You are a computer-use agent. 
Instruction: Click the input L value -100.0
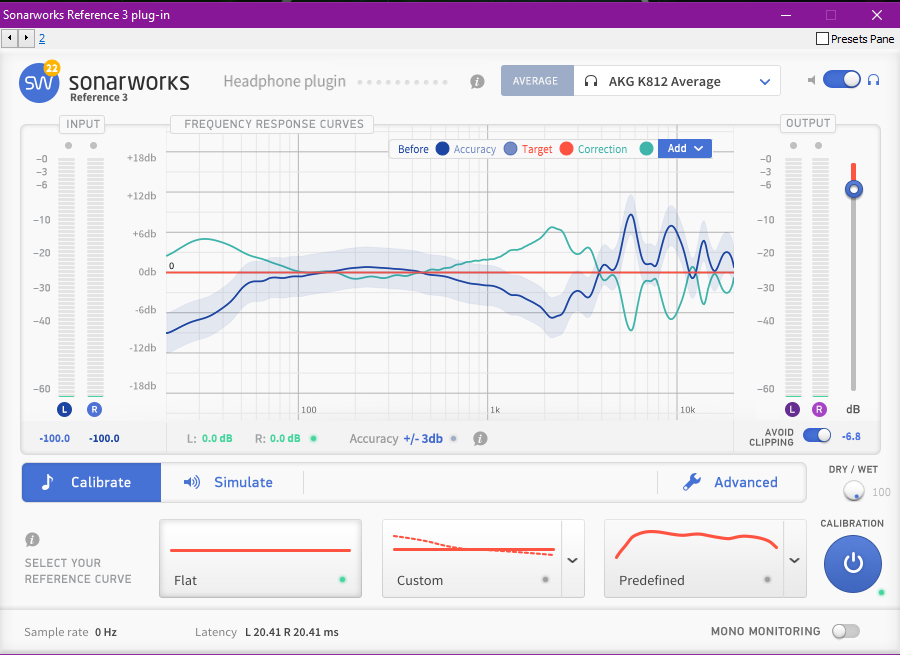tap(55, 439)
